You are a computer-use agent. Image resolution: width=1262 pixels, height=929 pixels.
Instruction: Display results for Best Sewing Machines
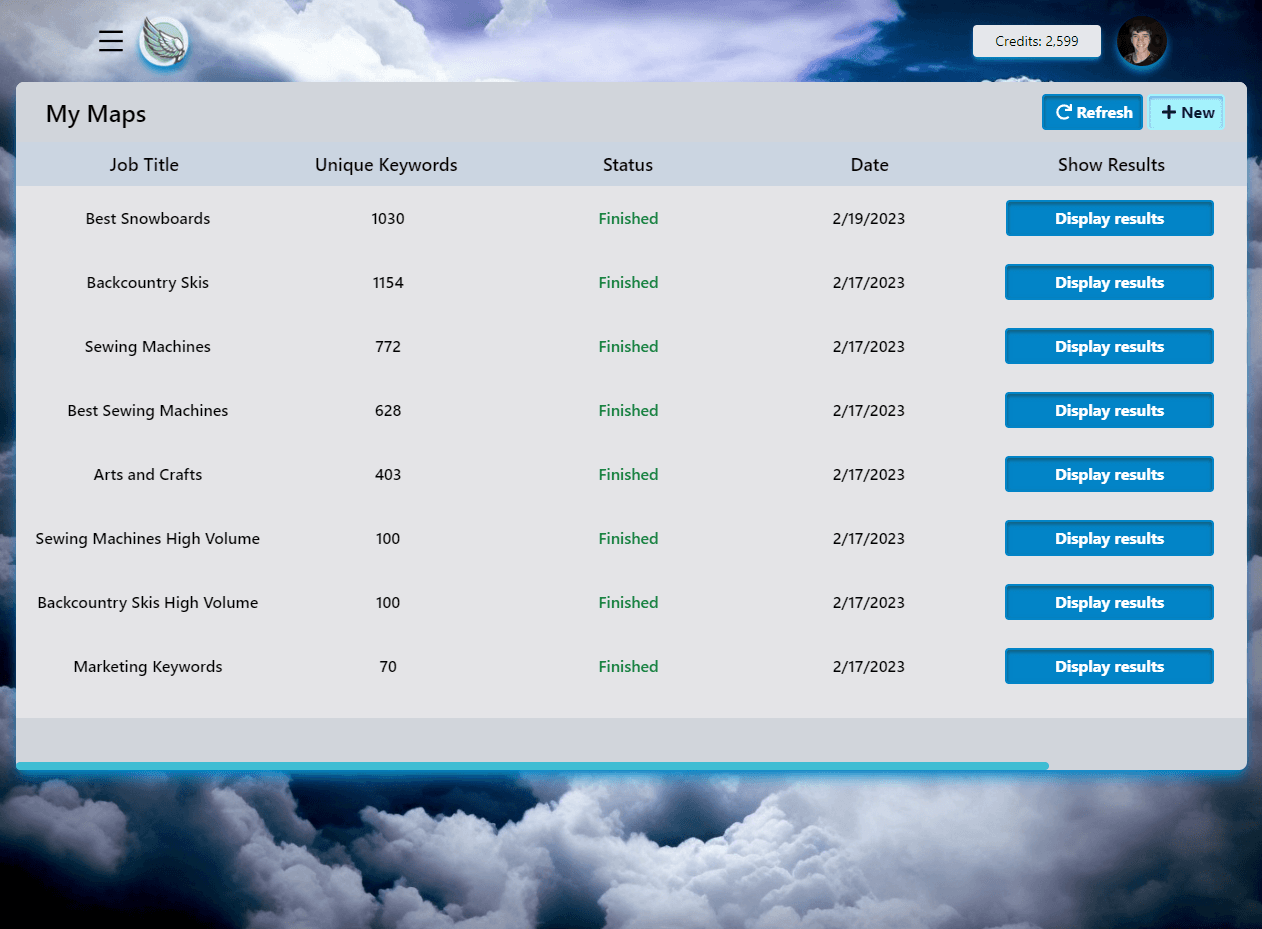pos(1109,410)
